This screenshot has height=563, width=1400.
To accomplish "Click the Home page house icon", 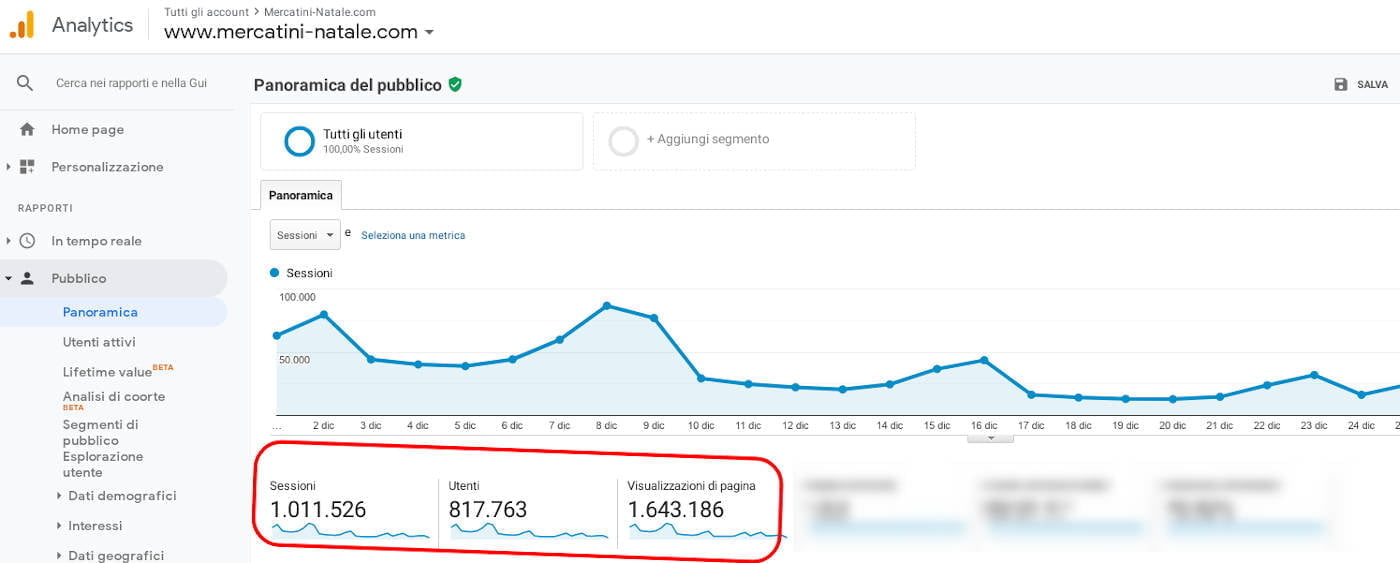I will pos(27,129).
